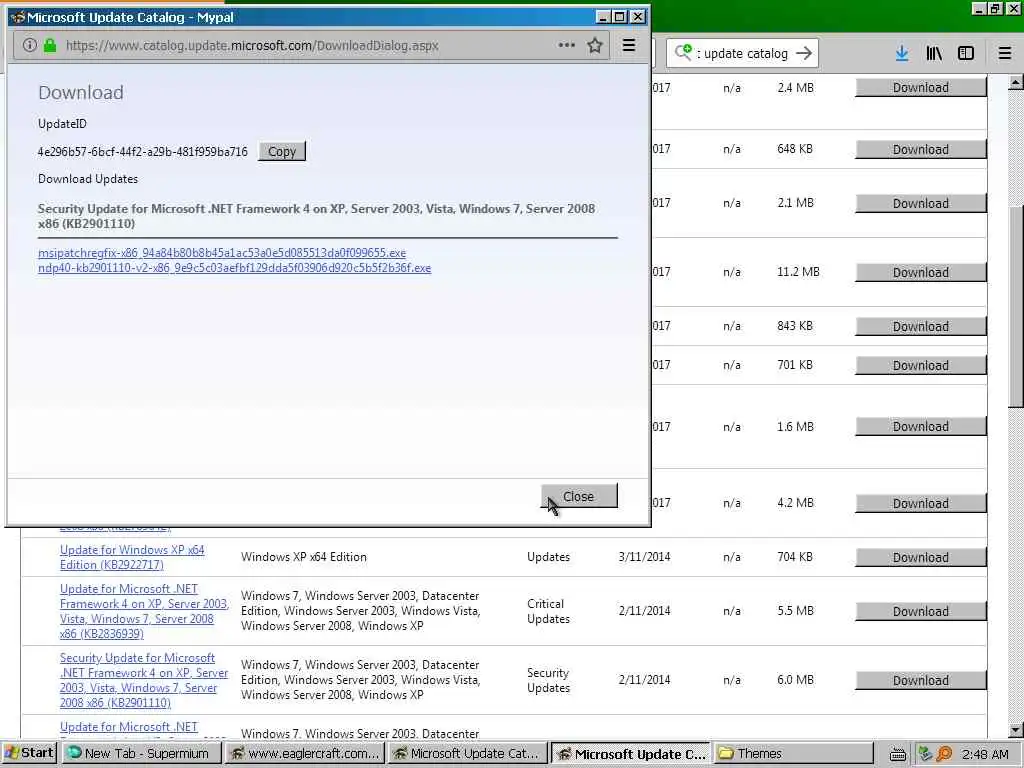
Task: Click Download button for the 2.4 MB update
Action: 920,88
